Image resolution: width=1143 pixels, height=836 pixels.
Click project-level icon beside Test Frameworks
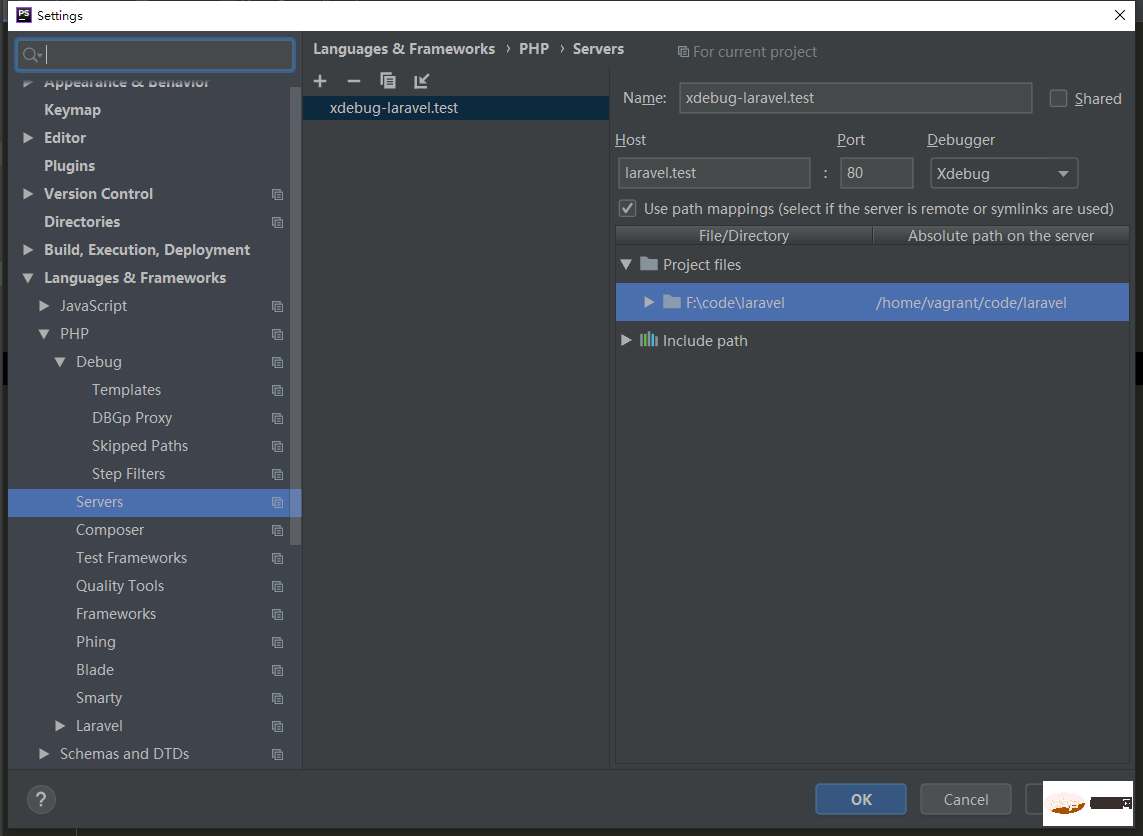point(277,558)
